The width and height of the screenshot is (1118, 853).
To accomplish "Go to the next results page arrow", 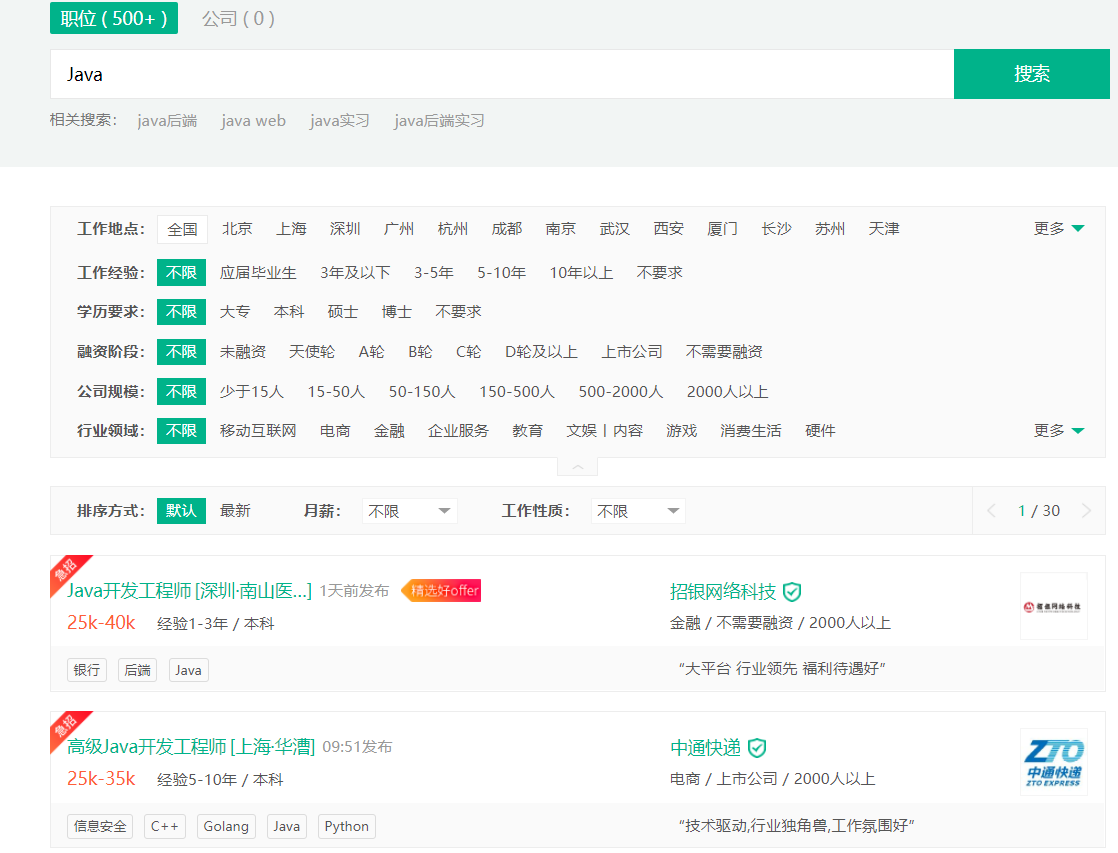I will coord(1086,511).
